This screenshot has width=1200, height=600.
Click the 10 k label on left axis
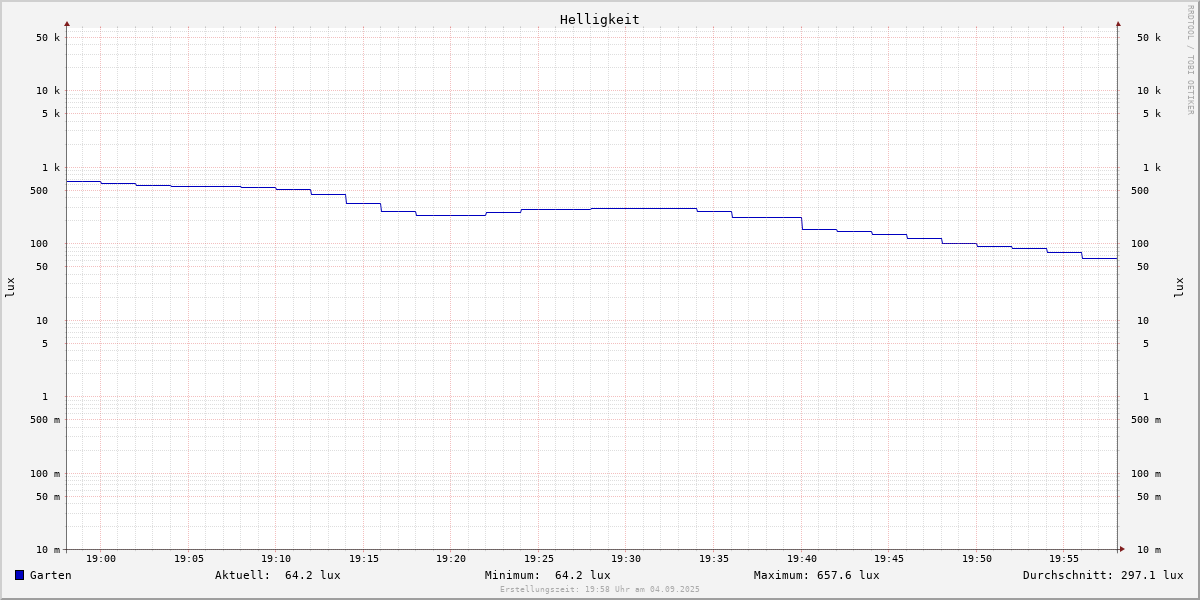(x=48, y=91)
